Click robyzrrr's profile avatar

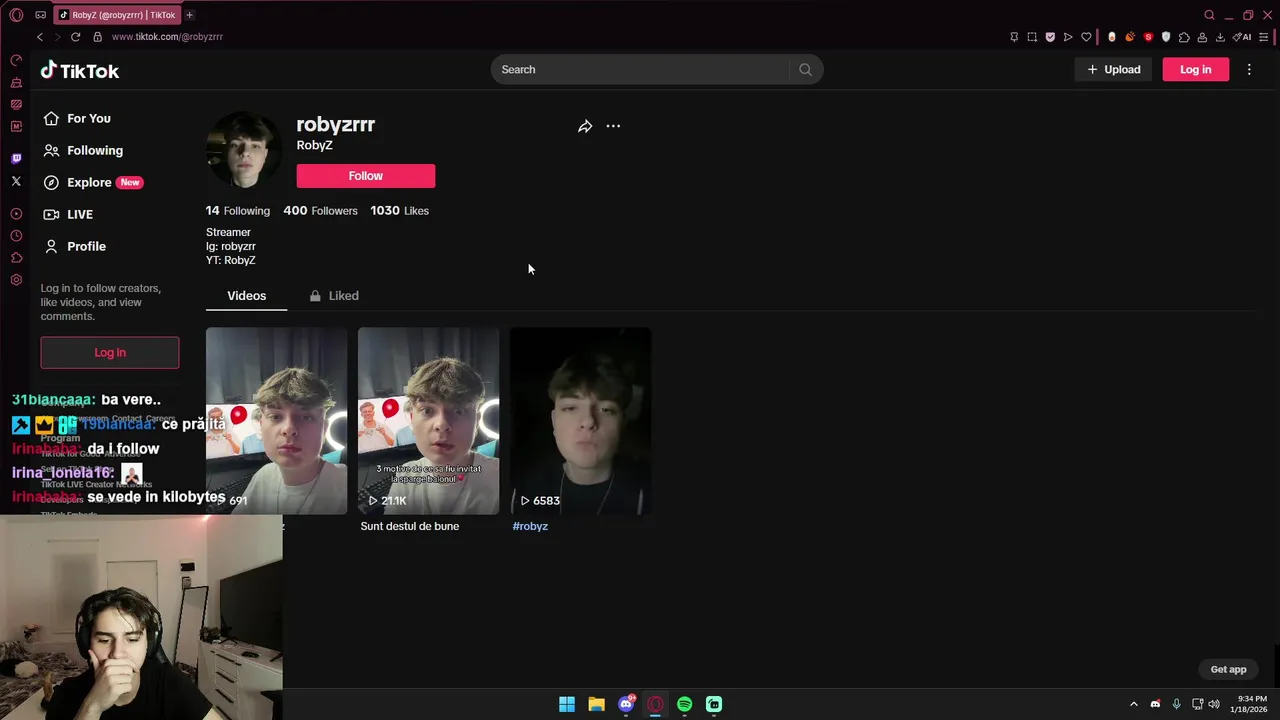point(244,151)
